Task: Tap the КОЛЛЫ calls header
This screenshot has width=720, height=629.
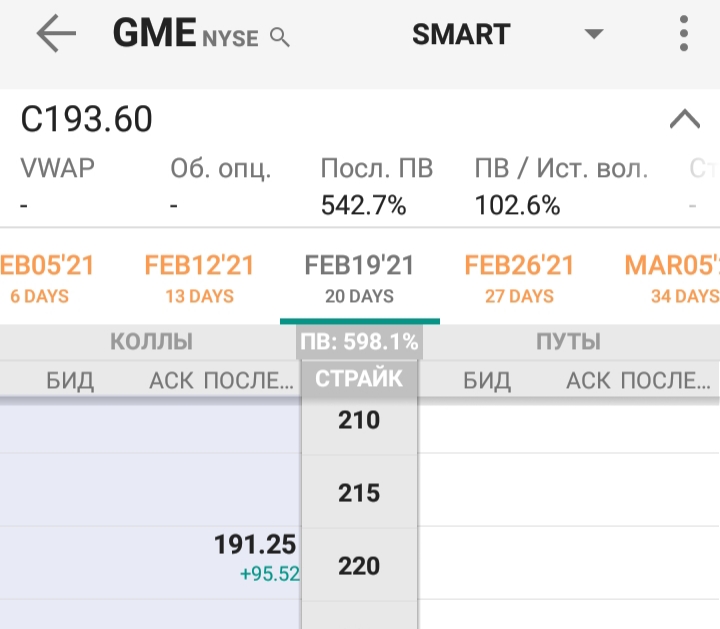Action: [152, 342]
